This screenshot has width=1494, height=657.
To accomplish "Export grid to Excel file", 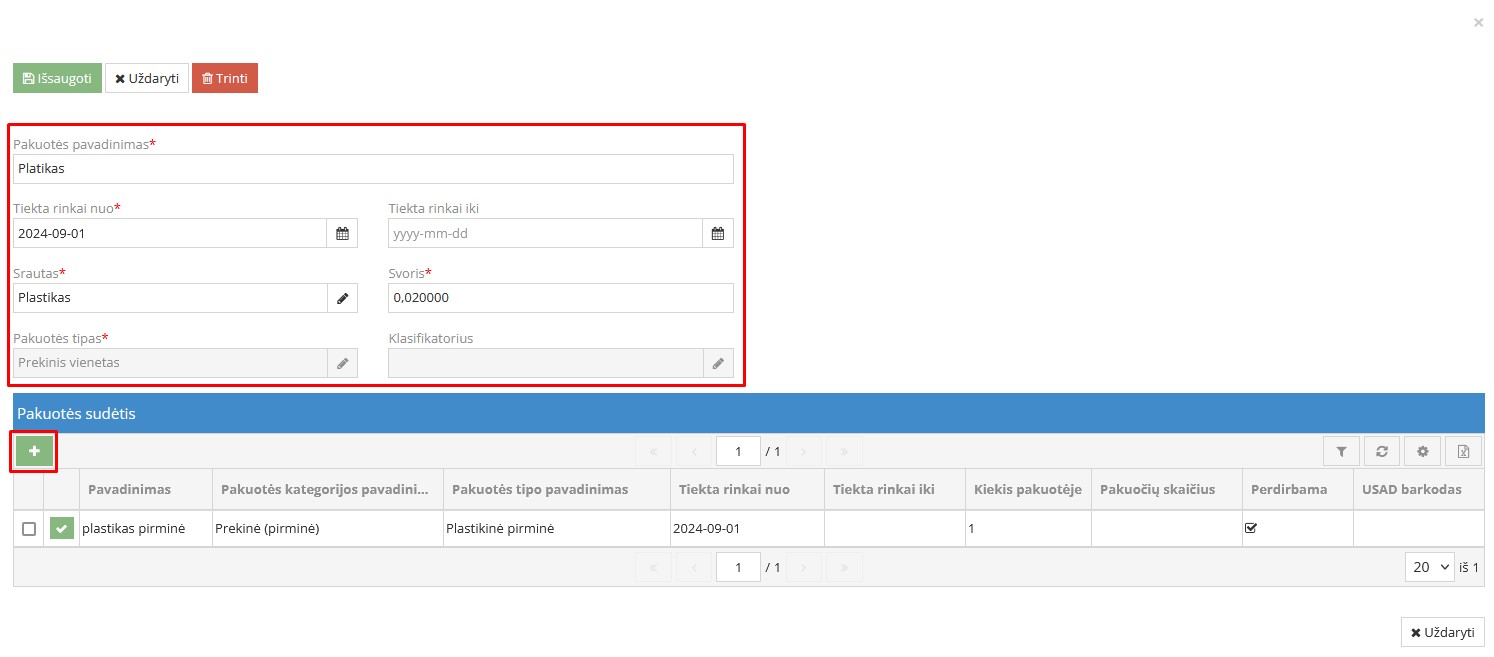I will (x=1463, y=452).
